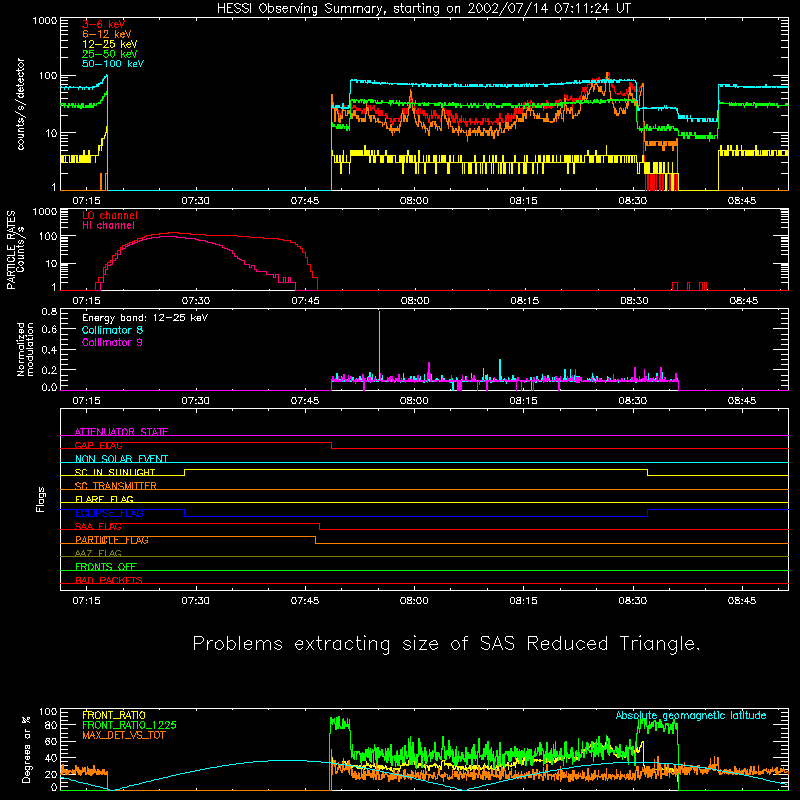
Task: Click the ATTENUATOR_STATE flag label
Action: (121, 432)
